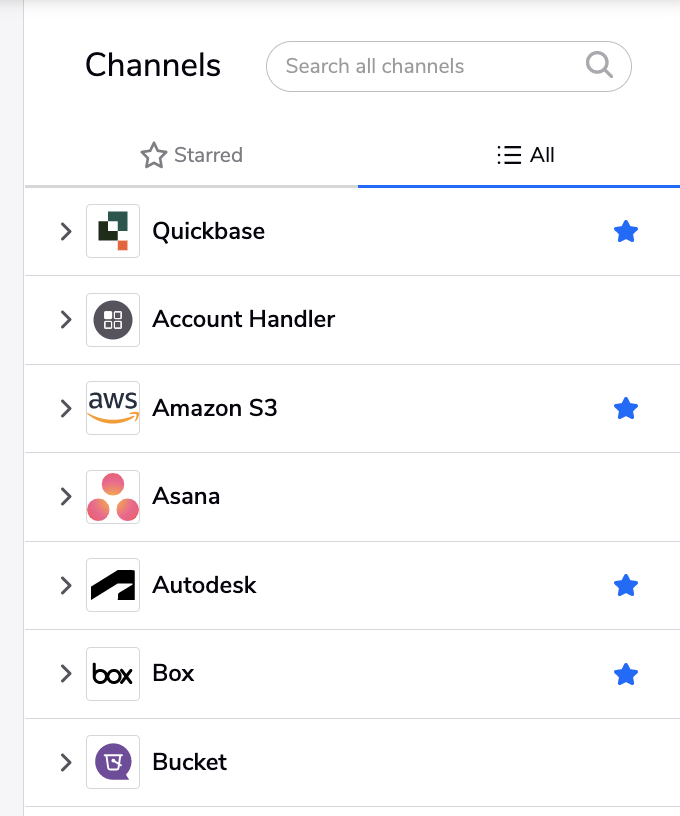Click the purple Bucket channel icon

(x=113, y=762)
